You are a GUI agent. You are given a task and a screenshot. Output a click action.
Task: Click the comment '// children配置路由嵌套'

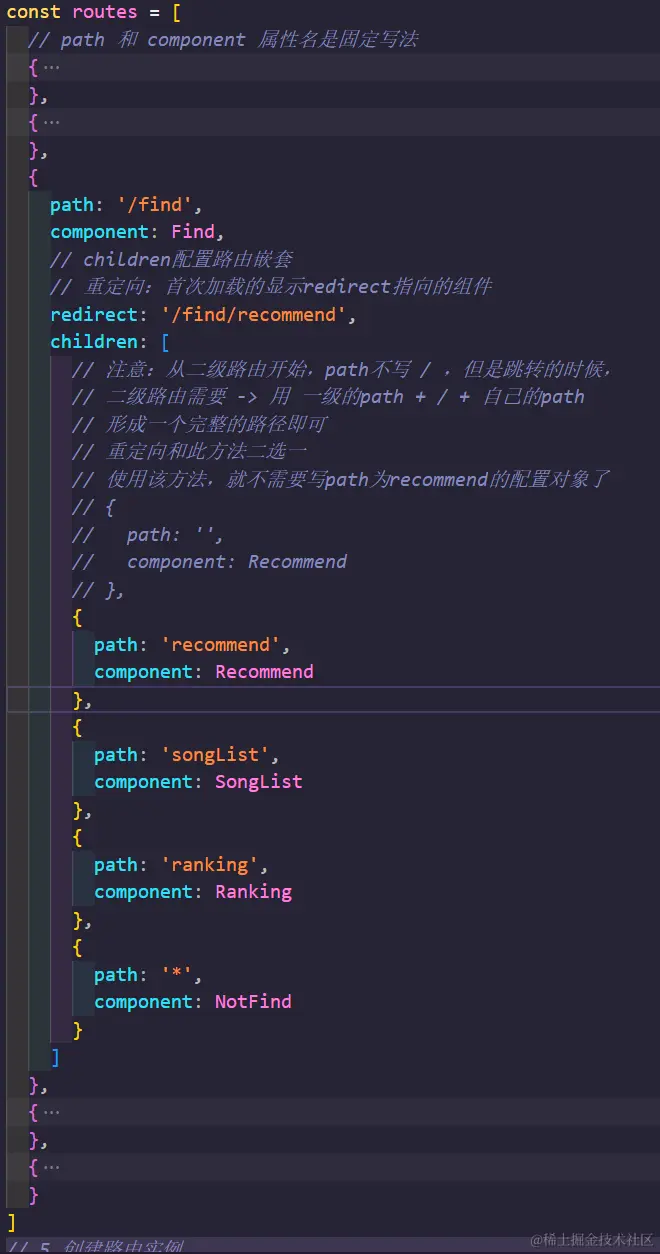(172, 260)
